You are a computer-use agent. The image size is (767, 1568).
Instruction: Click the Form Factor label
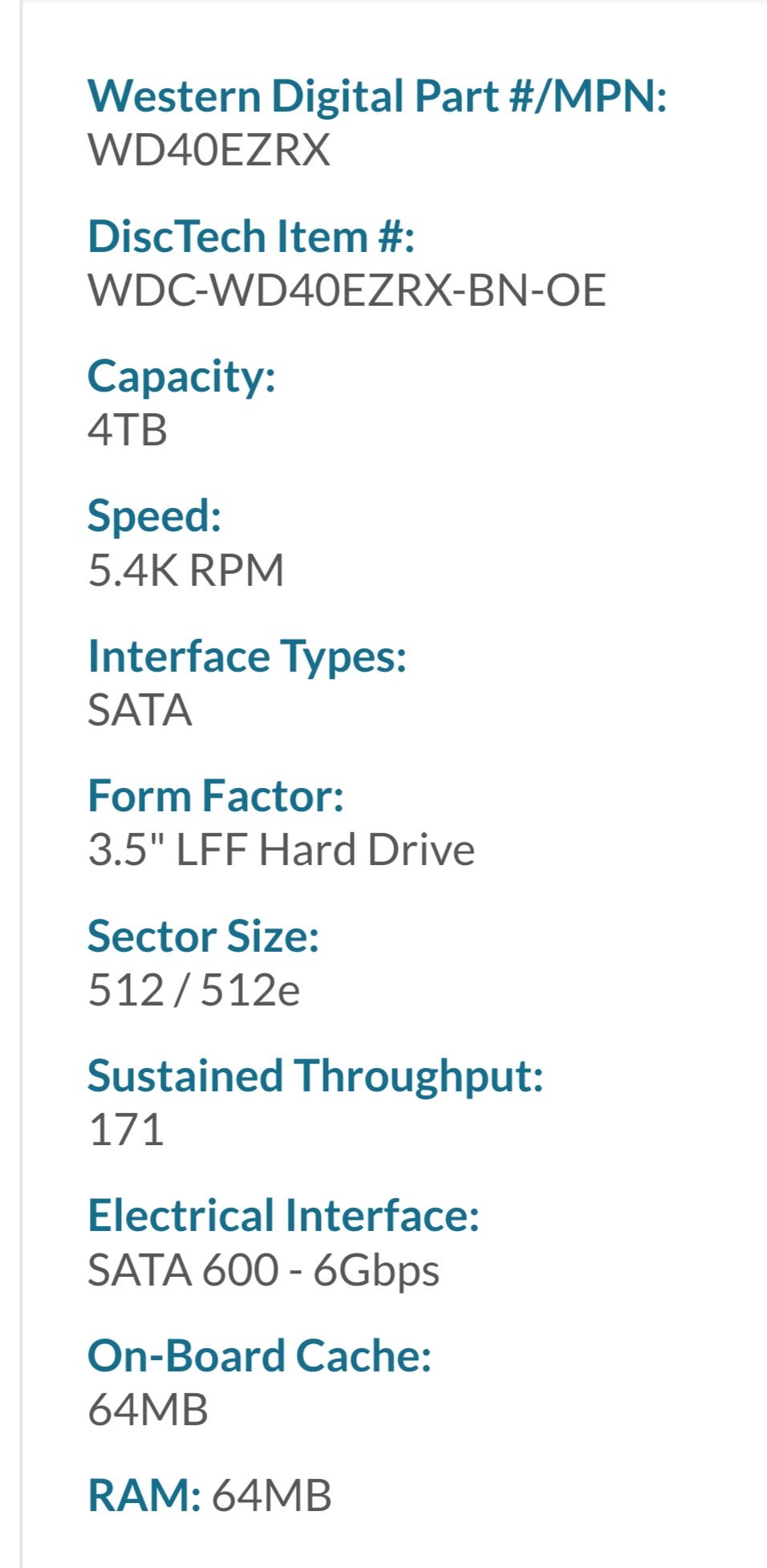pos(215,796)
